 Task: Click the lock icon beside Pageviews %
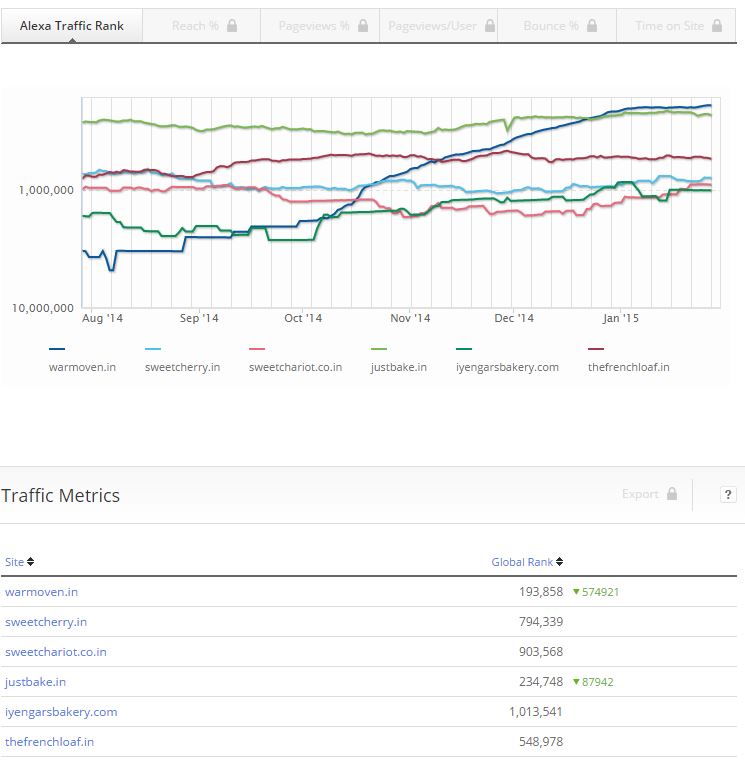coord(363,25)
